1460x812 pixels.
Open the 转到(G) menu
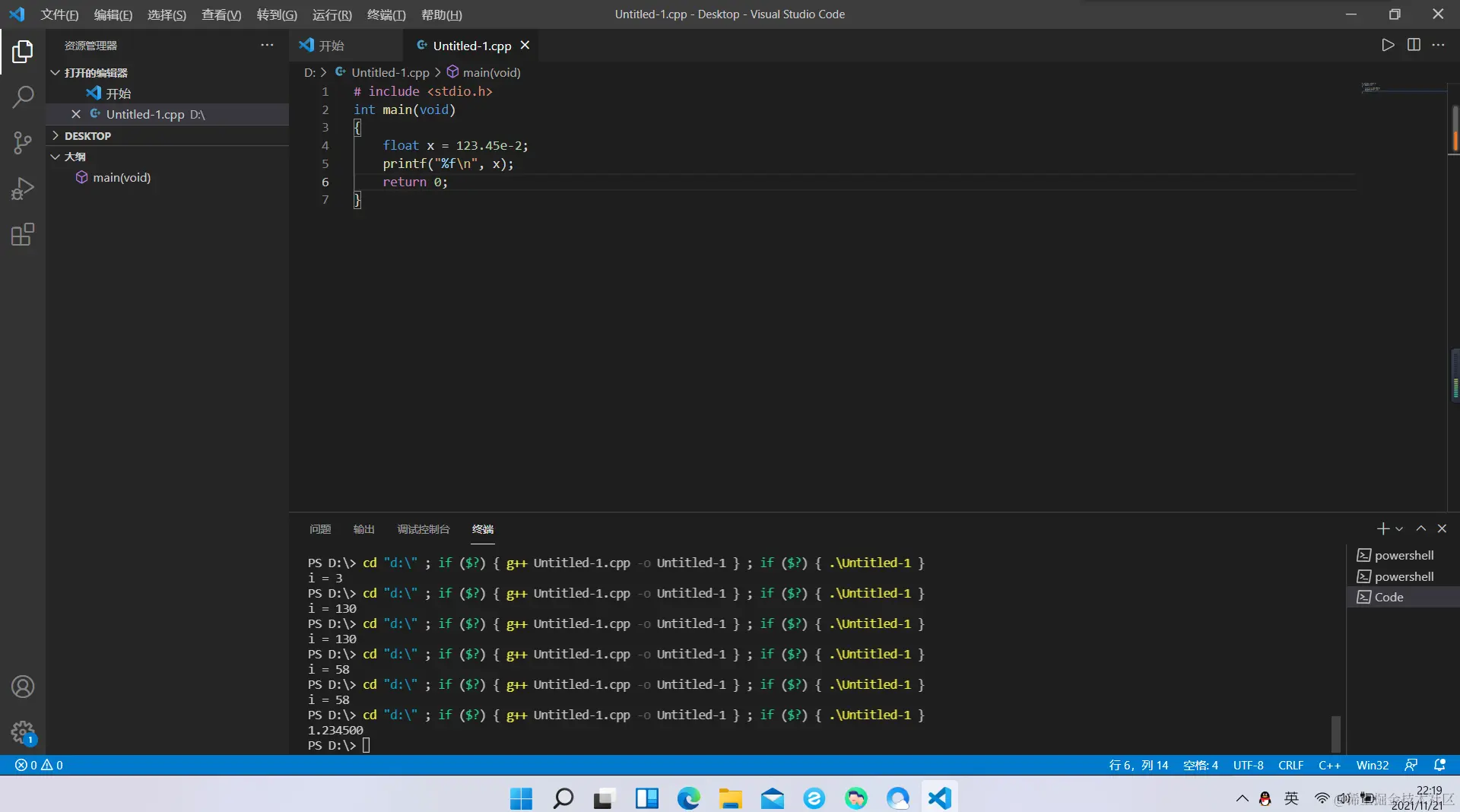(277, 14)
